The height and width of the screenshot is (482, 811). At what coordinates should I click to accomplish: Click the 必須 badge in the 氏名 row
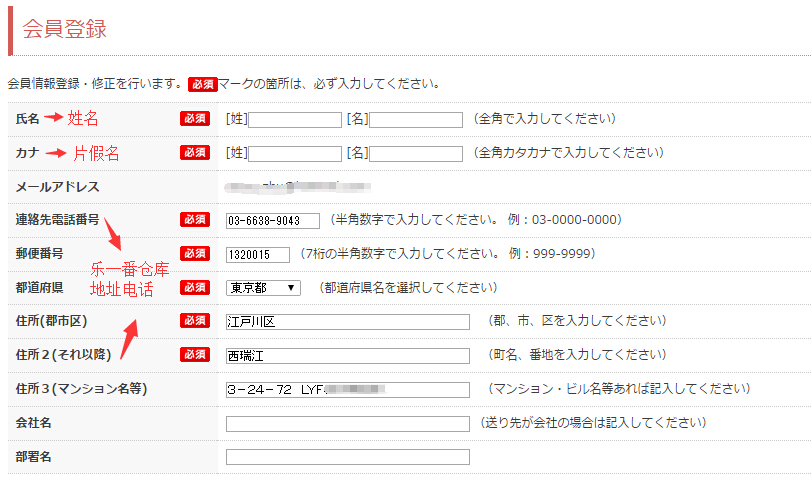tap(194, 119)
